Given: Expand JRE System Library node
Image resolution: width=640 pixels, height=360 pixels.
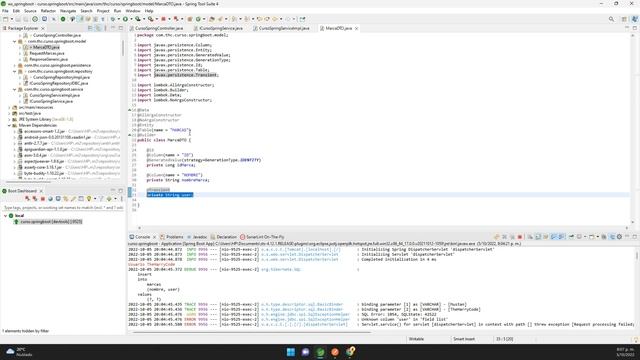Looking at the screenshot, I should [9, 119].
